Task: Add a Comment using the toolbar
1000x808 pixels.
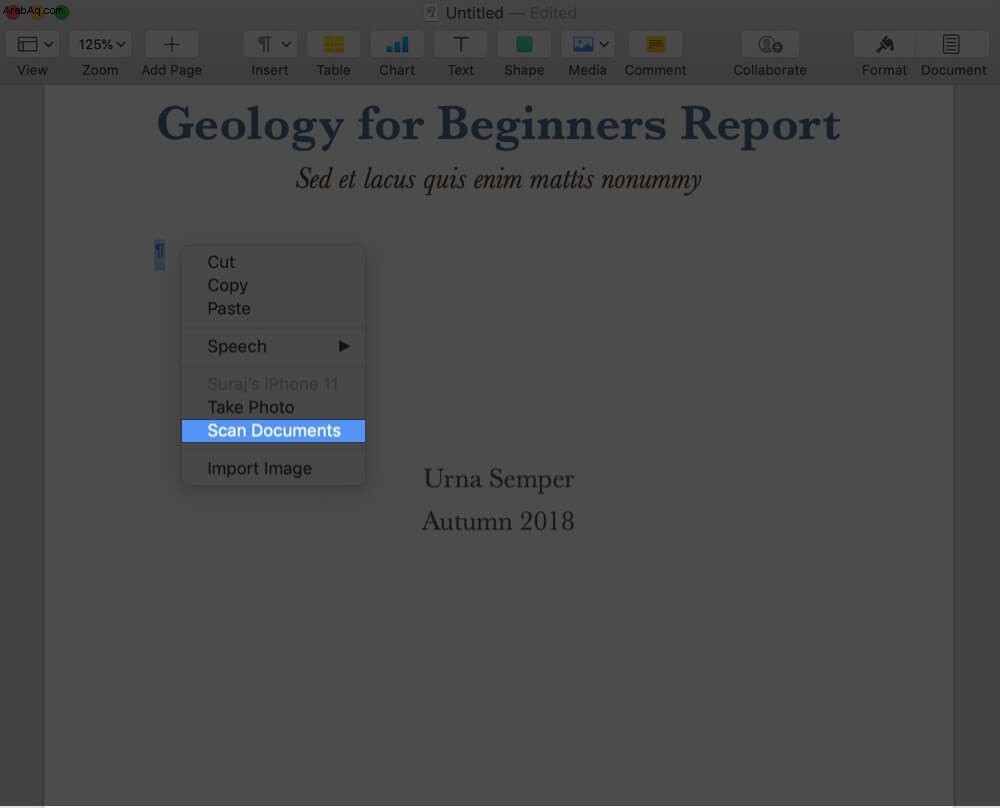Action: pos(655,44)
